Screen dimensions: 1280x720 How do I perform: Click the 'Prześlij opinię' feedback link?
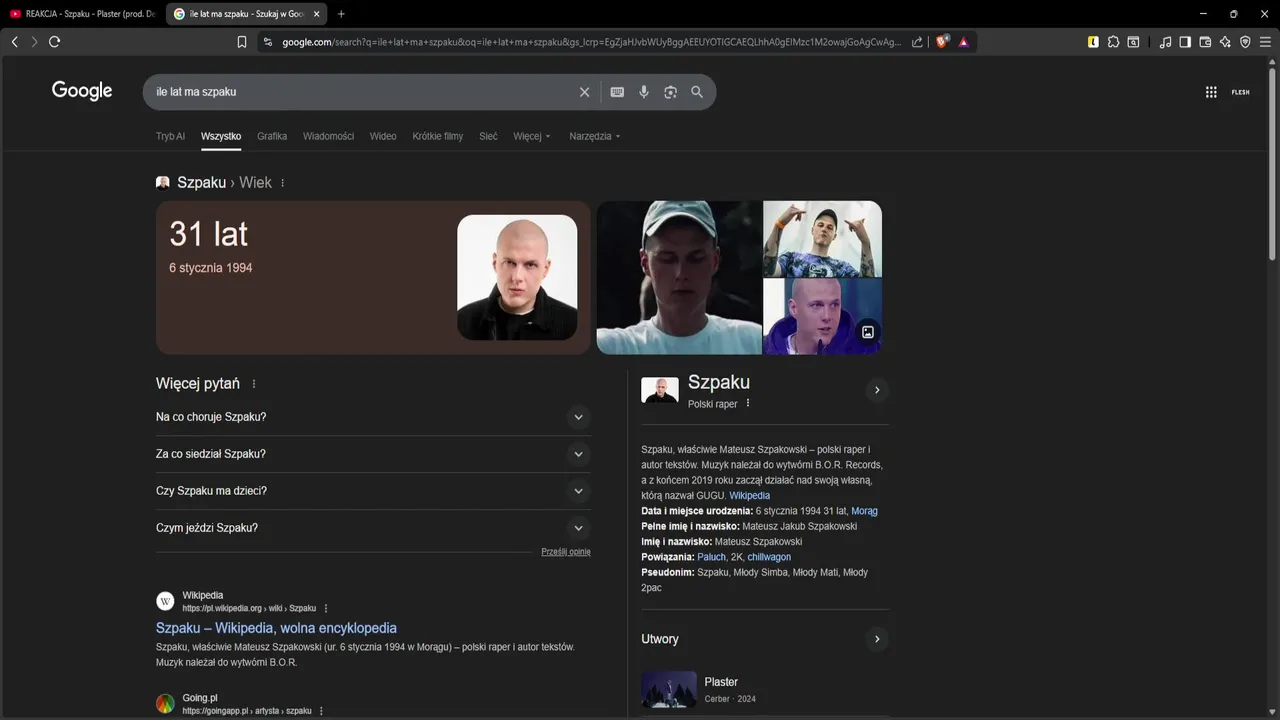(566, 552)
